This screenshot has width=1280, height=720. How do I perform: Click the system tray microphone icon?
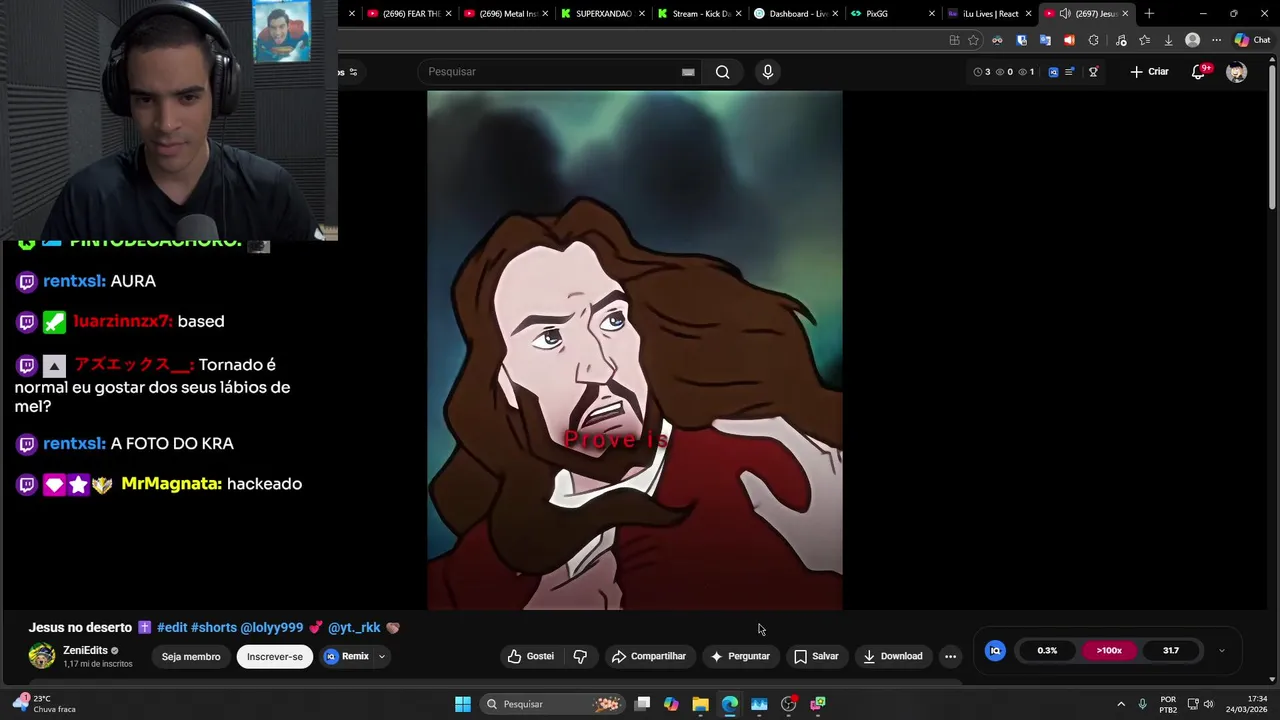[x=1143, y=704]
